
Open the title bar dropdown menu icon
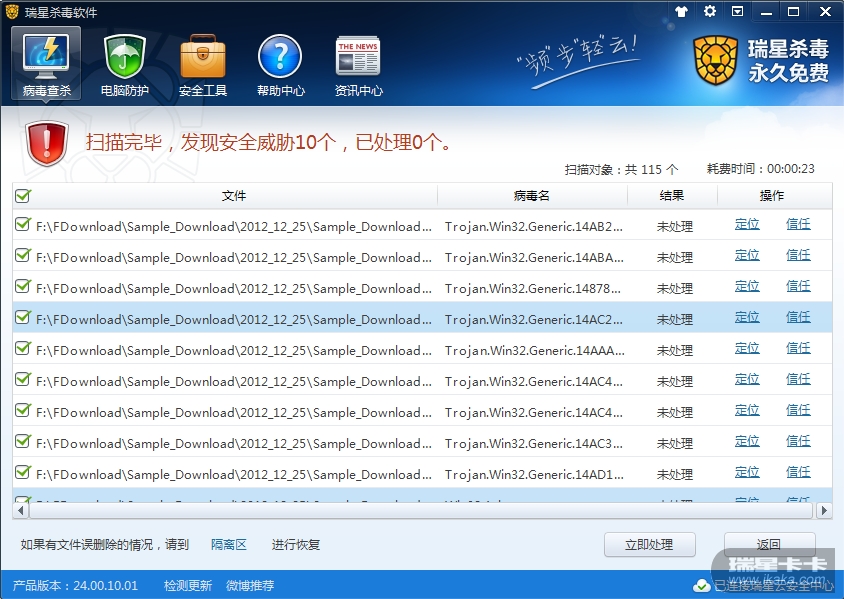[x=737, y=11]
